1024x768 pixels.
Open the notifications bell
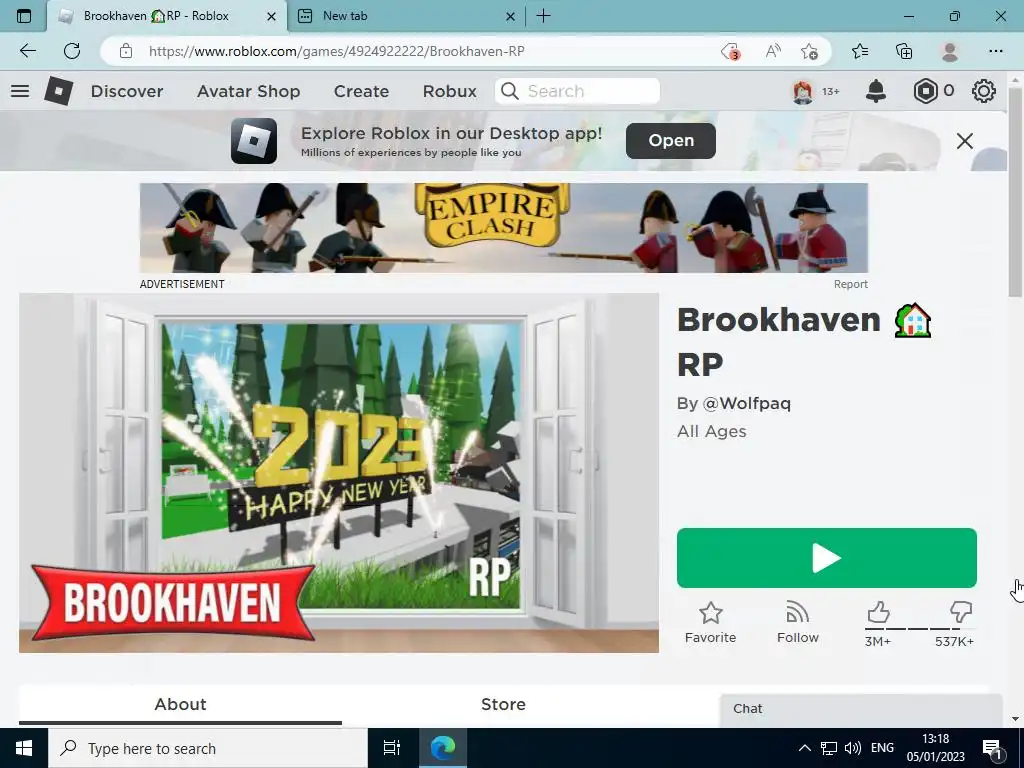pos(876,91)
